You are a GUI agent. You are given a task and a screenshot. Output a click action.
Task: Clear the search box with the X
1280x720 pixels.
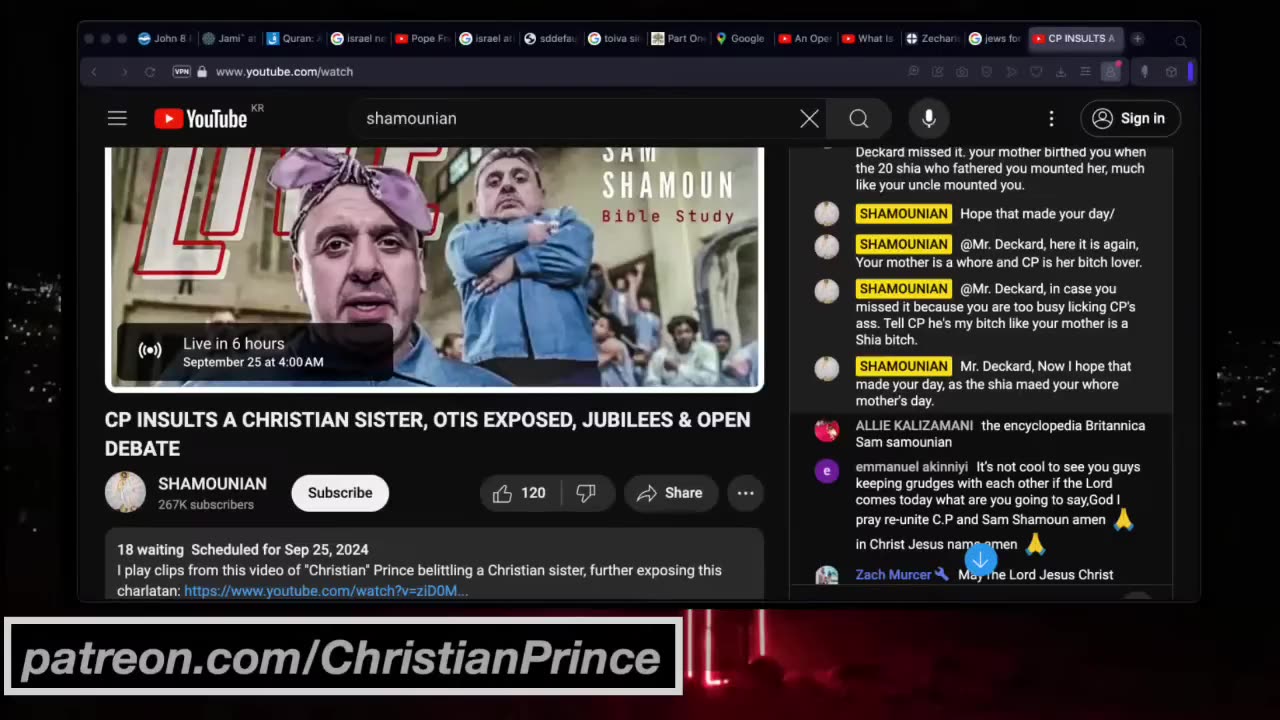809,118
